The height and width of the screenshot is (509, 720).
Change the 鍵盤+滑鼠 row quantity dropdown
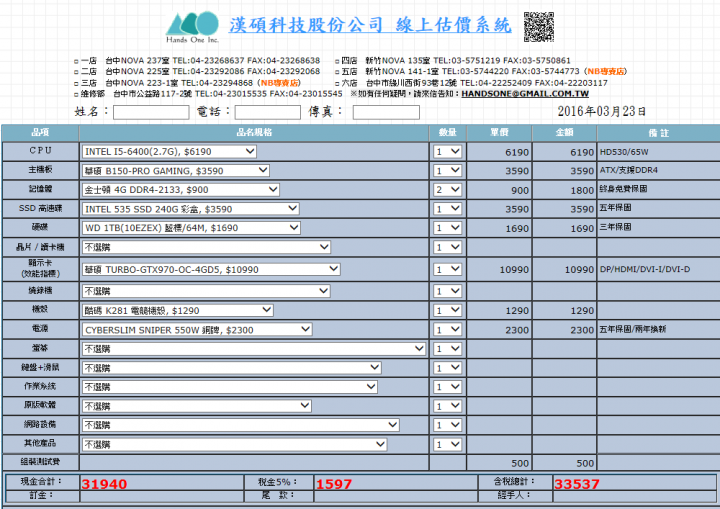[447, 368]
